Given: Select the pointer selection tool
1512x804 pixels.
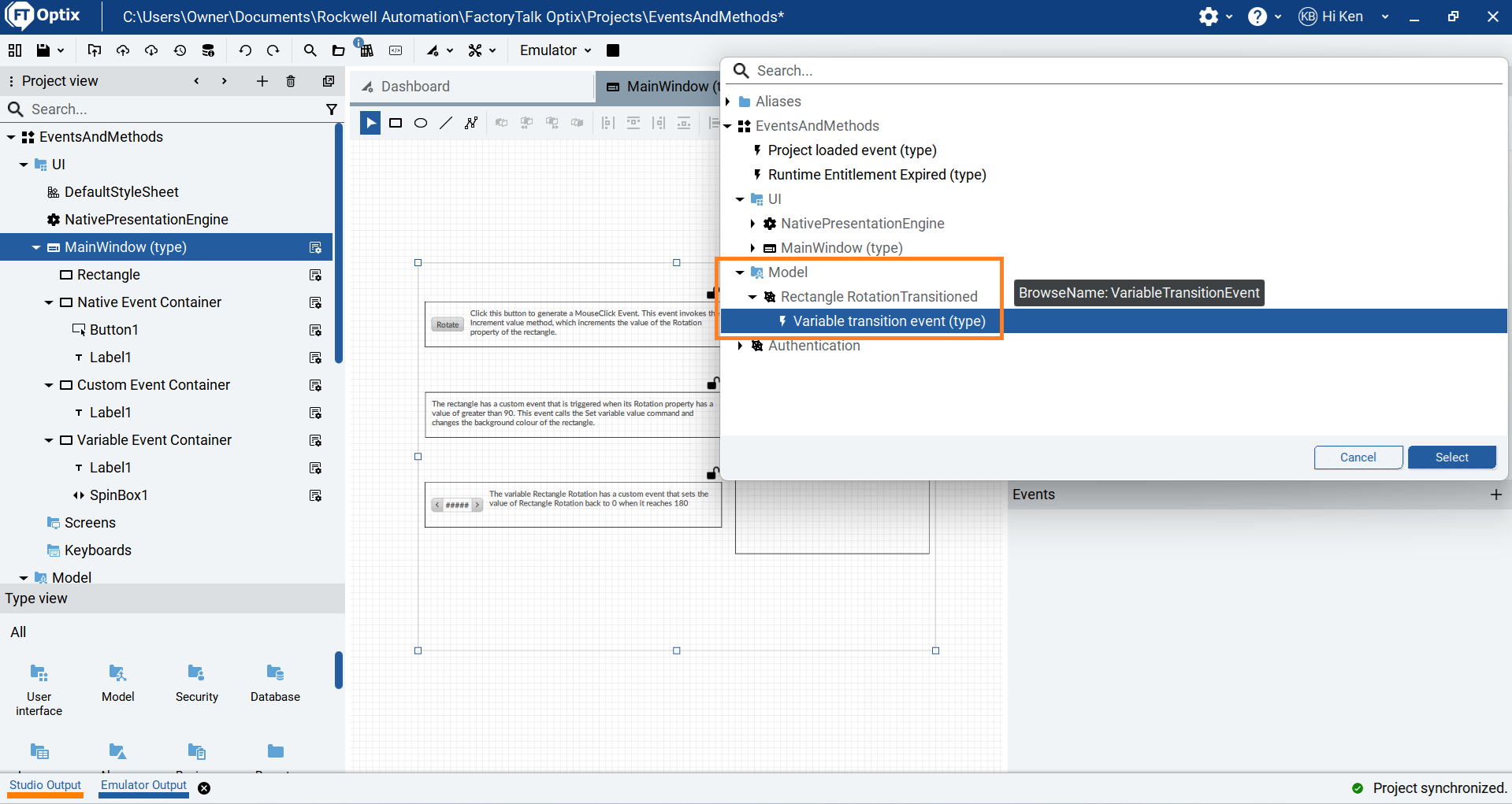Looking at the screenshot, I should (x=370, y=123).
